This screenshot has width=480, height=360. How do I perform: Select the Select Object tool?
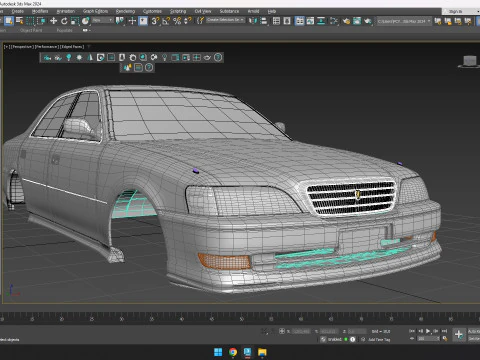tap(9, 21)
